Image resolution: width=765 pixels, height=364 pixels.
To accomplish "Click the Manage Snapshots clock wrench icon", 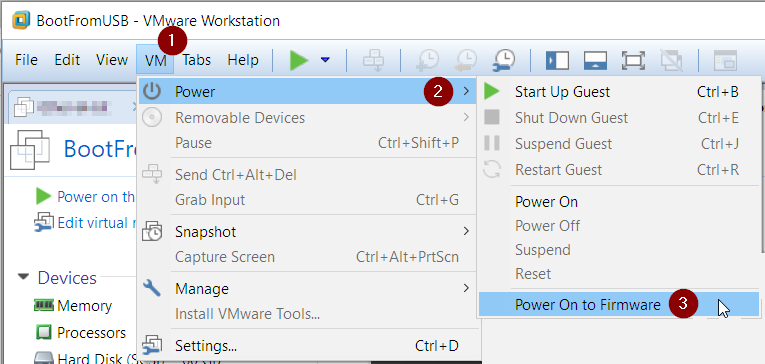I will tap(503, 60).
